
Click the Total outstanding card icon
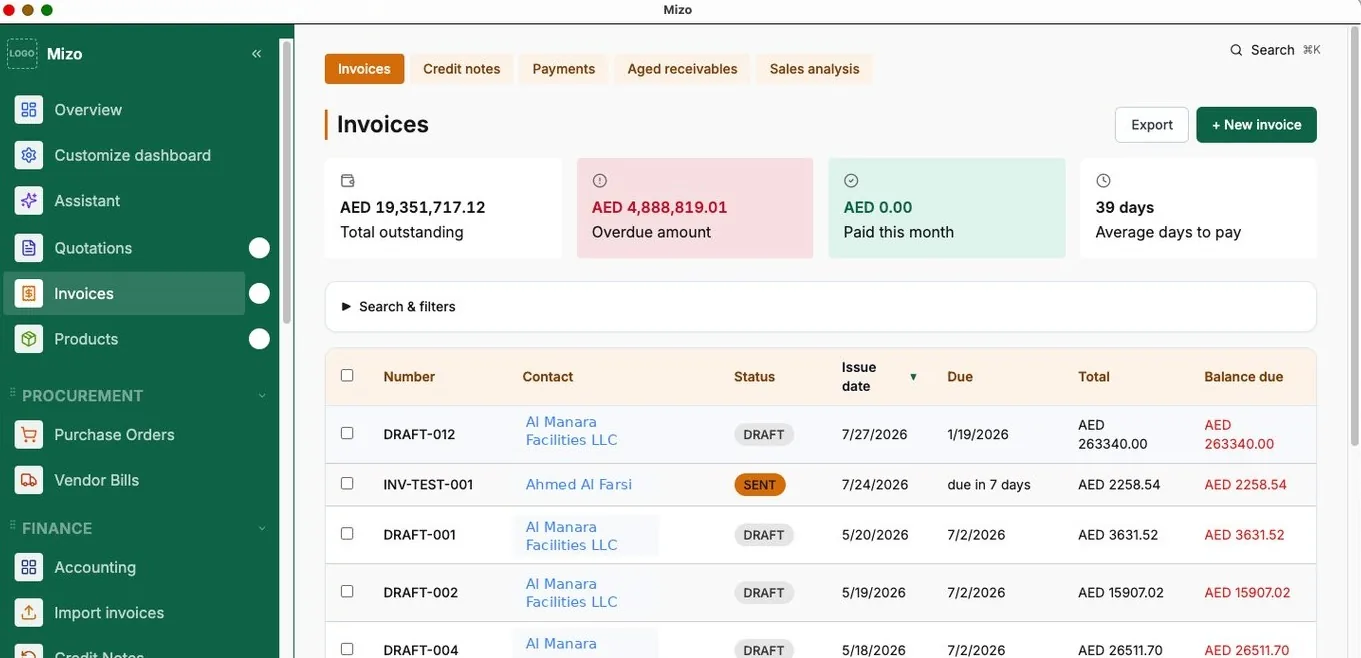348,181
